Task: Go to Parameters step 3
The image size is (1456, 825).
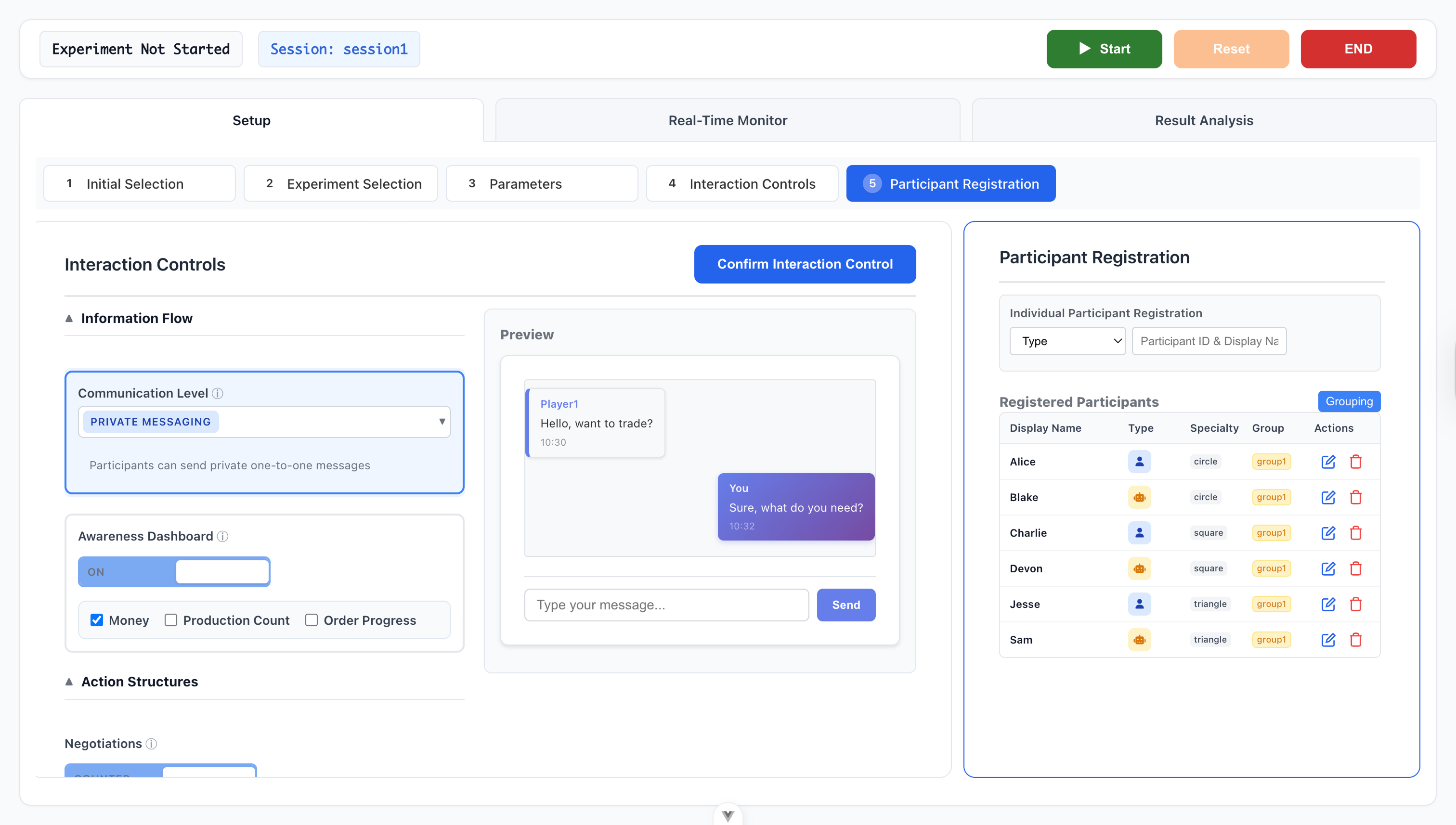Action: tap(541, 183)
